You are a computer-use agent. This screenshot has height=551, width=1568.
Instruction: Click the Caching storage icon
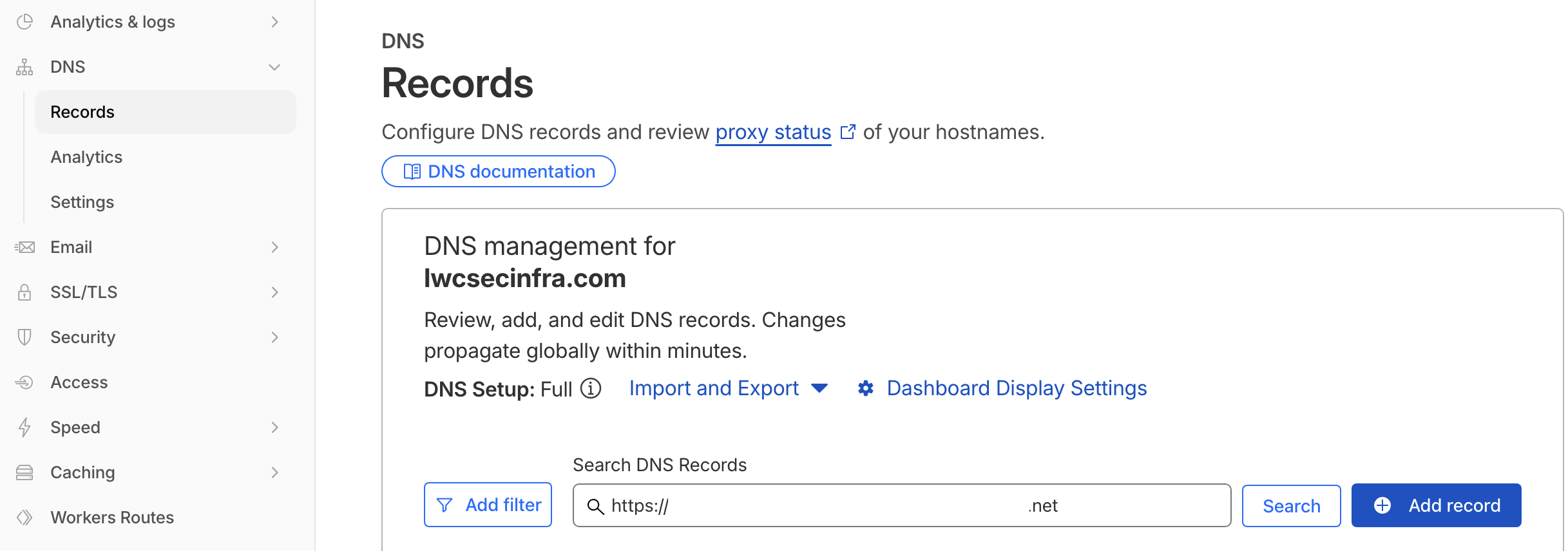(24, 472)
